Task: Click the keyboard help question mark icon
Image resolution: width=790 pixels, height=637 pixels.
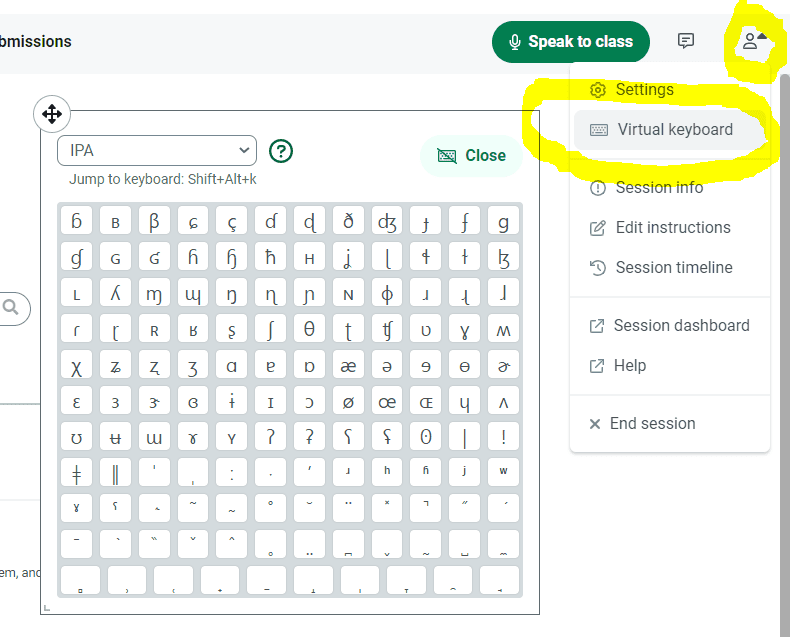Action: point(282,151)
